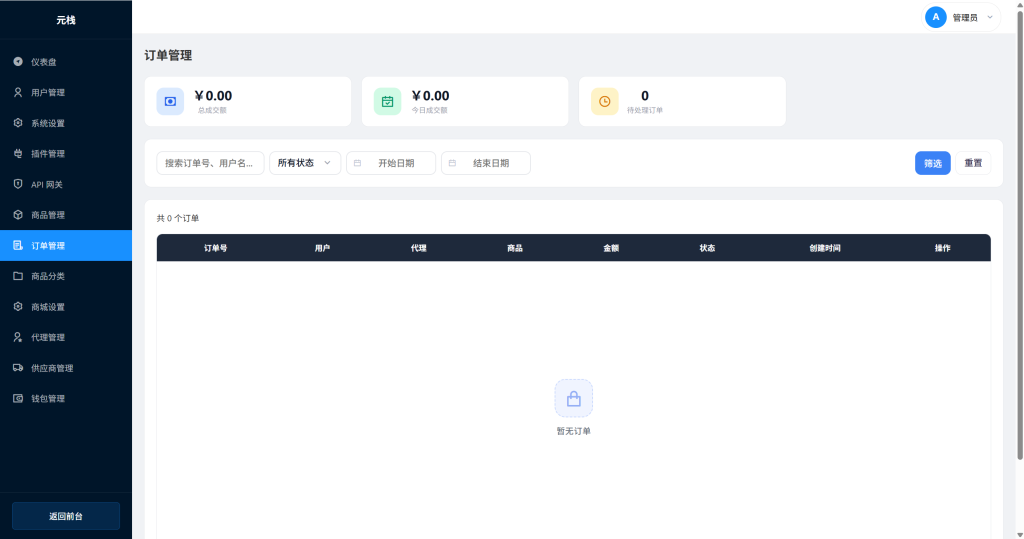The image size is (1024, 539).
Task: Click the 代理 column header
Action: [x=419, y=248]
